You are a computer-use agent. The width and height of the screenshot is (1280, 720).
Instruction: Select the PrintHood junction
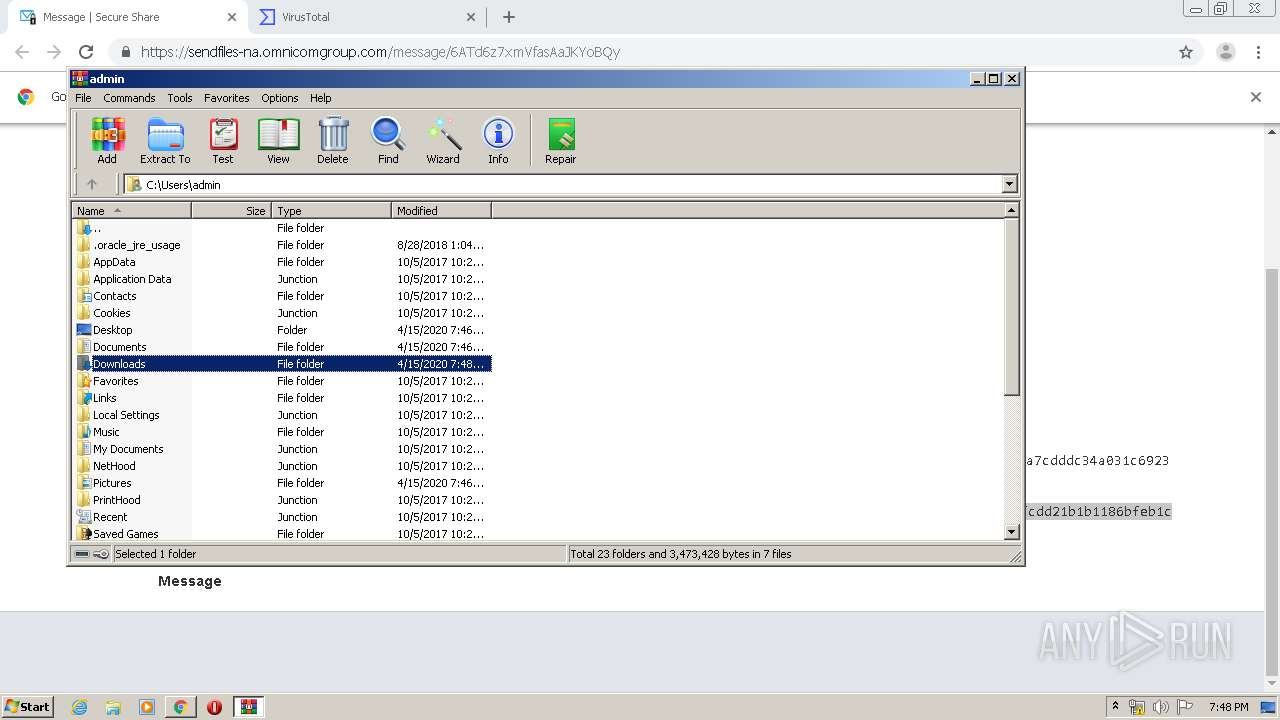click(x=281, y=500)
